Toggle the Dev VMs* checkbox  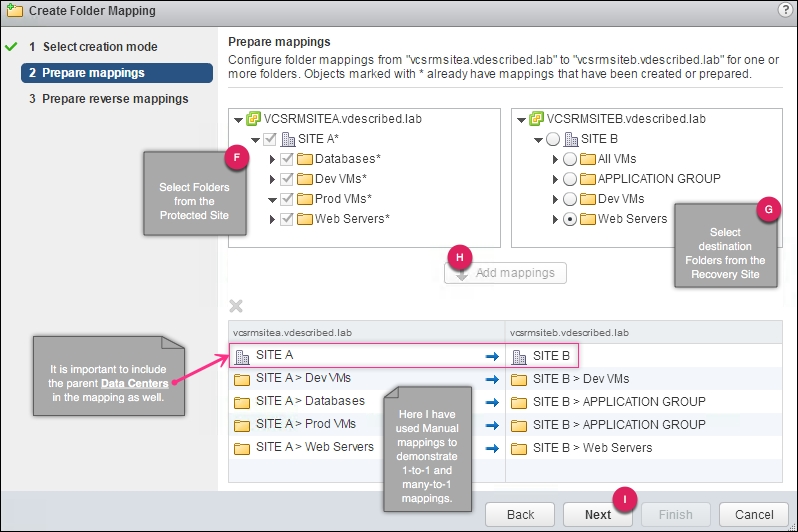pyautogui.click(x=287, y=179)
